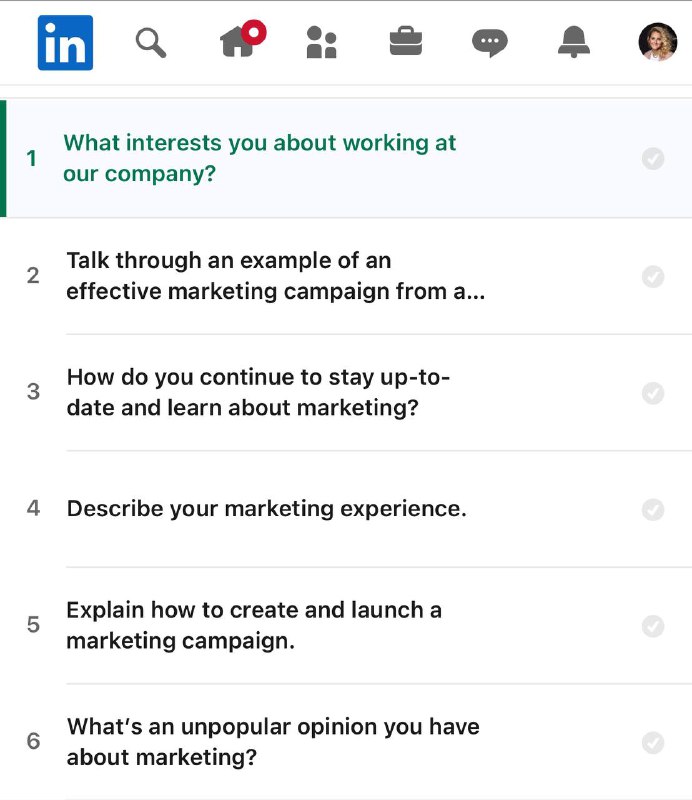Mark 'Describe your marketing experience' as done
Viewport: 692px width, 800px height.
653,509
